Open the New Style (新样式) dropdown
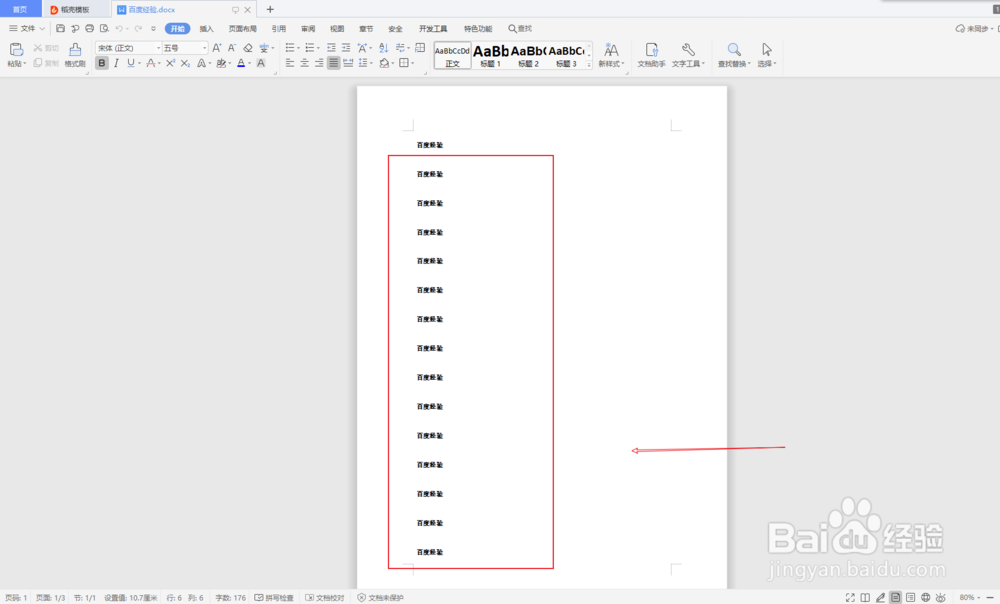This screenshot has width=1000, height=604. (x=611, y=55)
